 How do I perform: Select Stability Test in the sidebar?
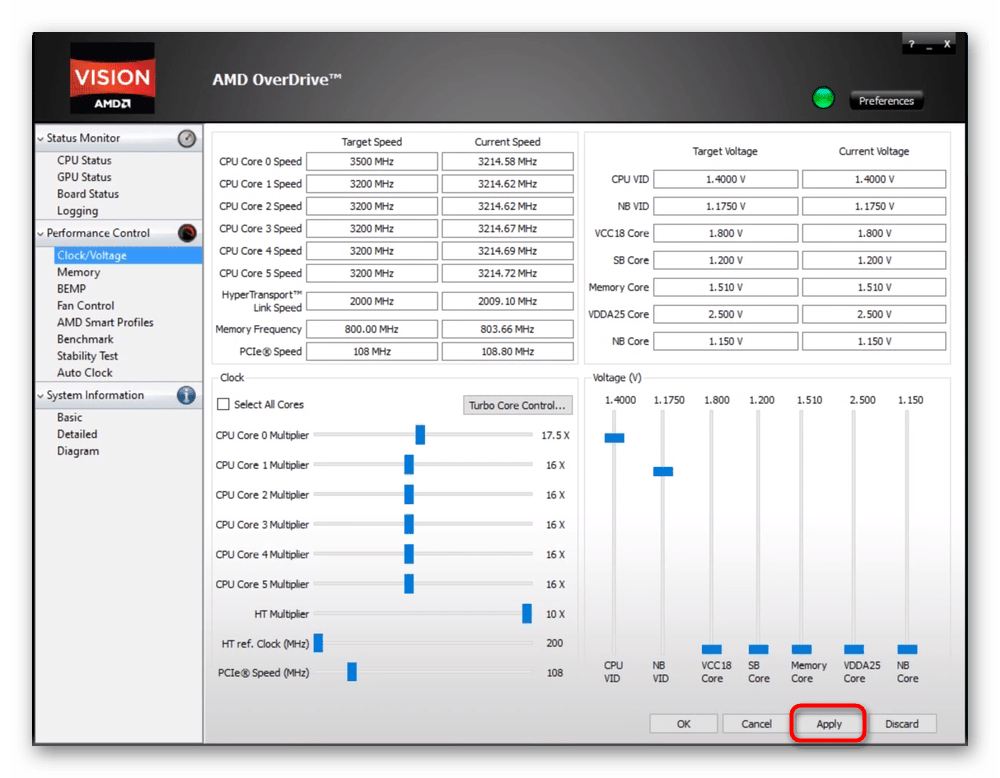[87, 356]
